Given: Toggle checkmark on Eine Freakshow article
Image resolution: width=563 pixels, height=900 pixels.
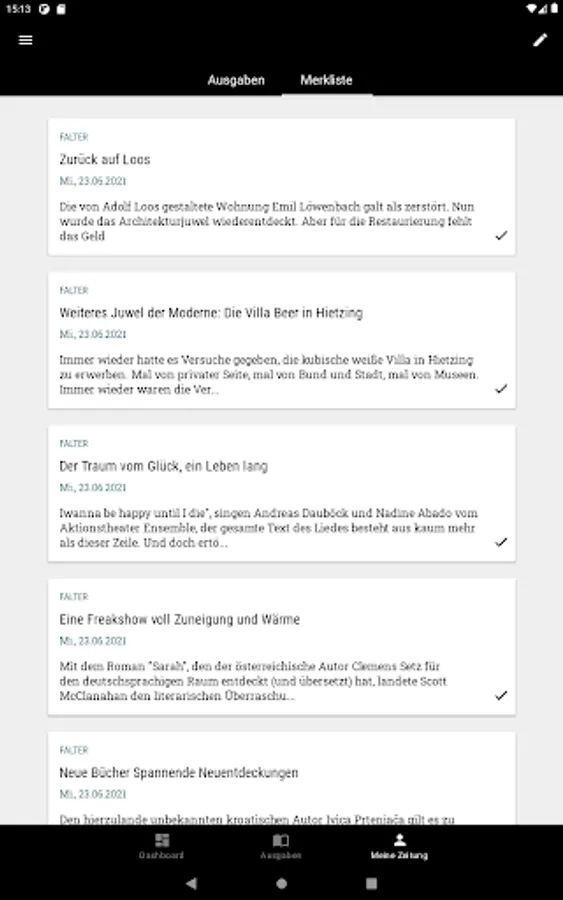Looking at the screenshot, I should (501, 695).
